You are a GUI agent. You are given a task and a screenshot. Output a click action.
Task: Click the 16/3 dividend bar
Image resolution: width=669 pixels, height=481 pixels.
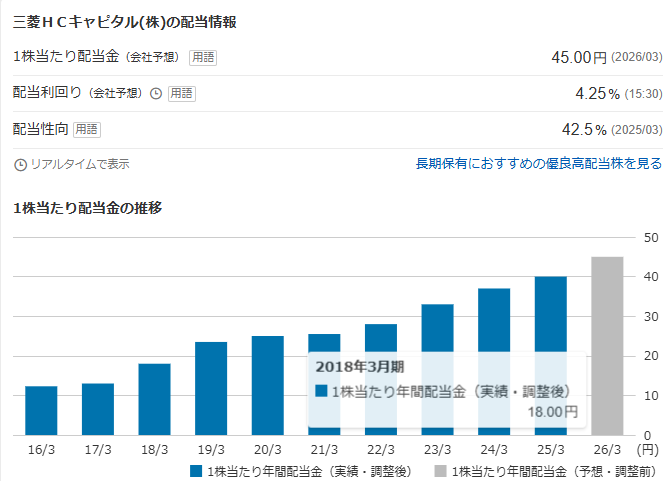pos(41,411)
